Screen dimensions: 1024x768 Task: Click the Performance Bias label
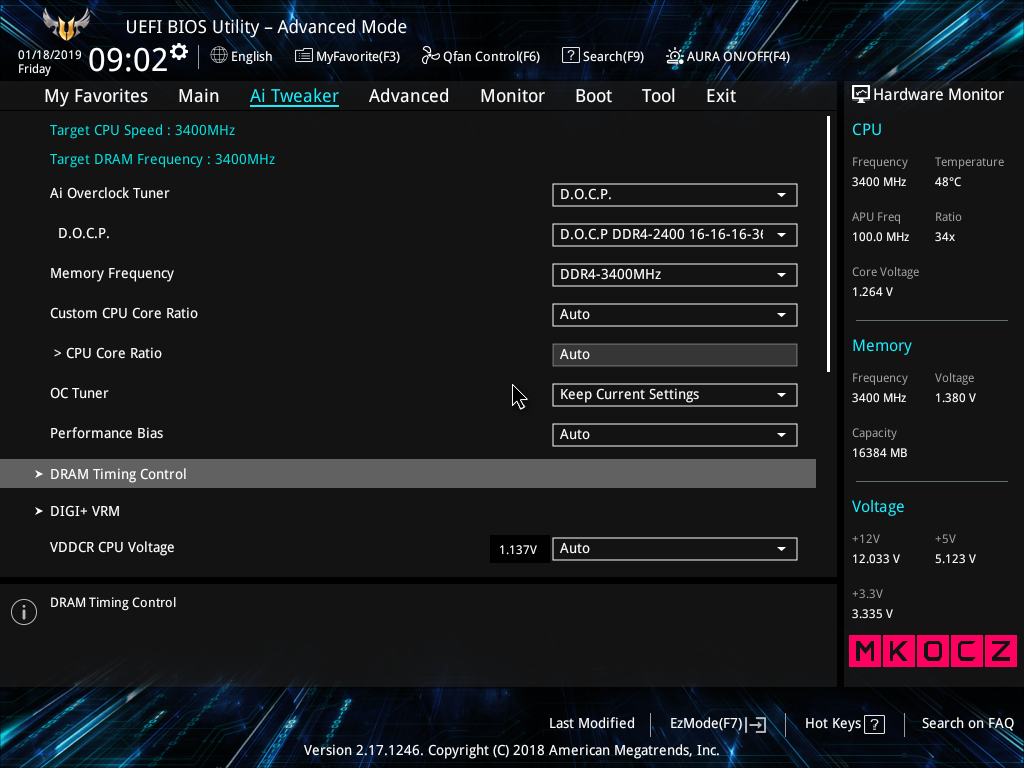tap(106, 433)
